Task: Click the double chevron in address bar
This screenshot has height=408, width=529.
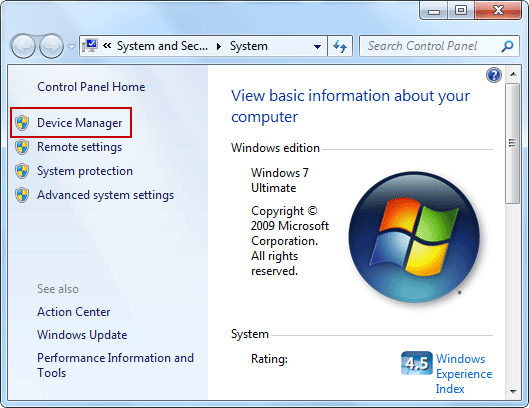Action: (x=107, y=46)
